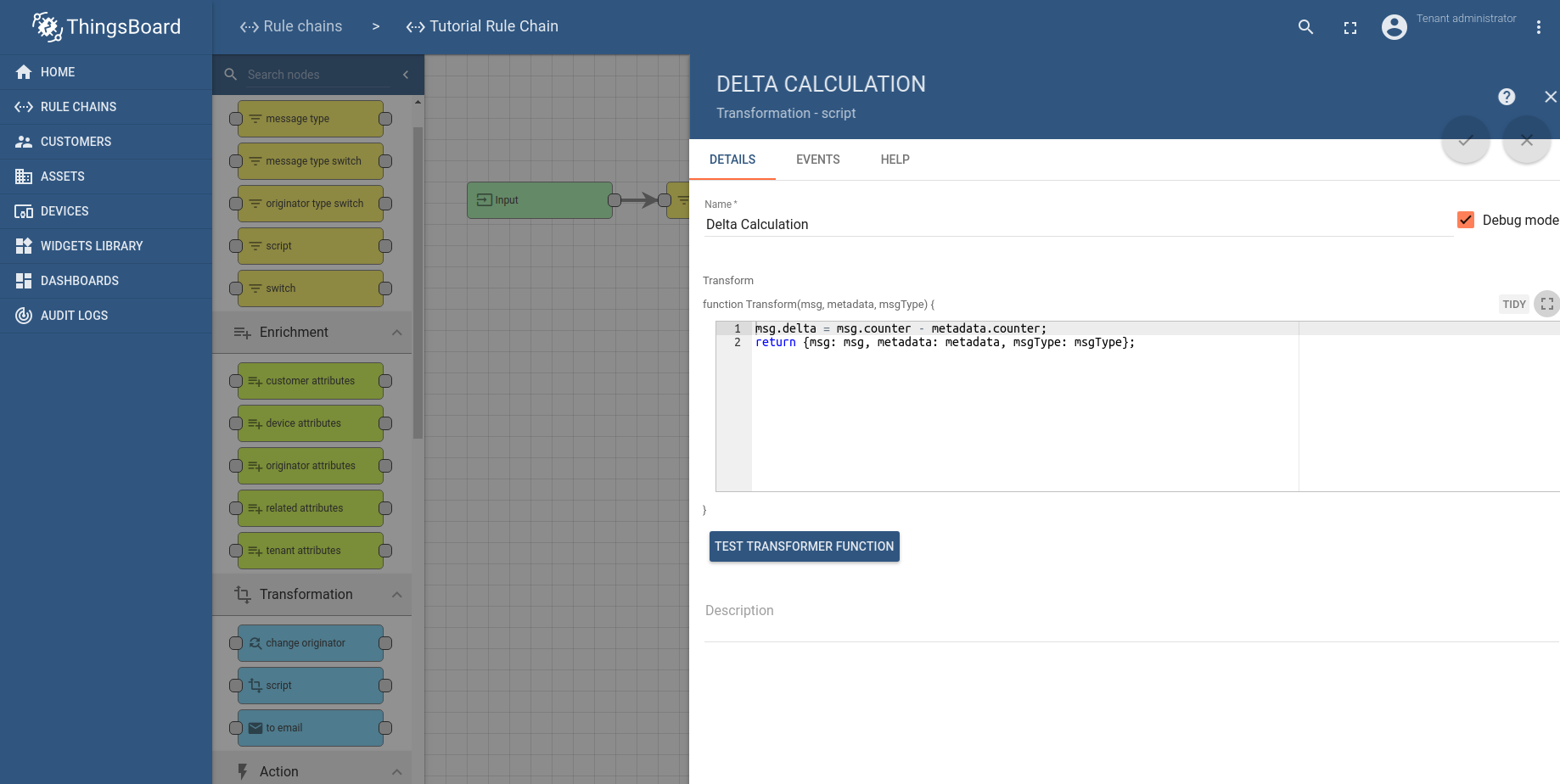
Task: Collapse the Action node section
Action: click(x=396, y=772)
